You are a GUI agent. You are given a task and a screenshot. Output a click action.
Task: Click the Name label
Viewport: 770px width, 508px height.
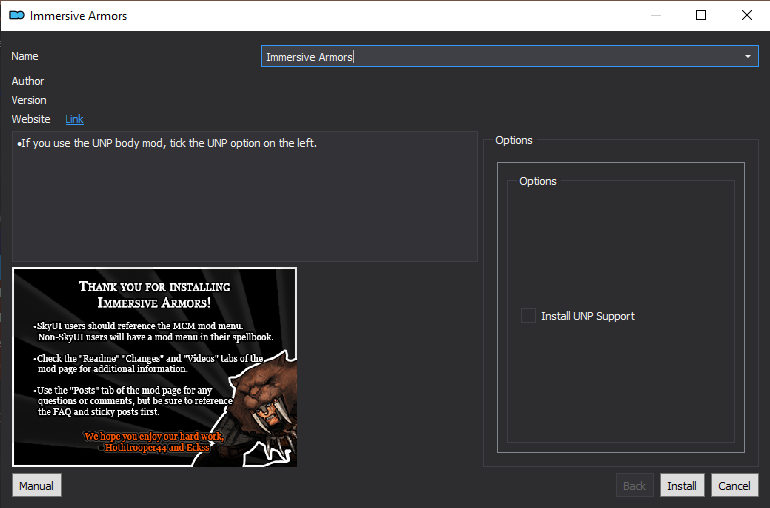(25, 56)
